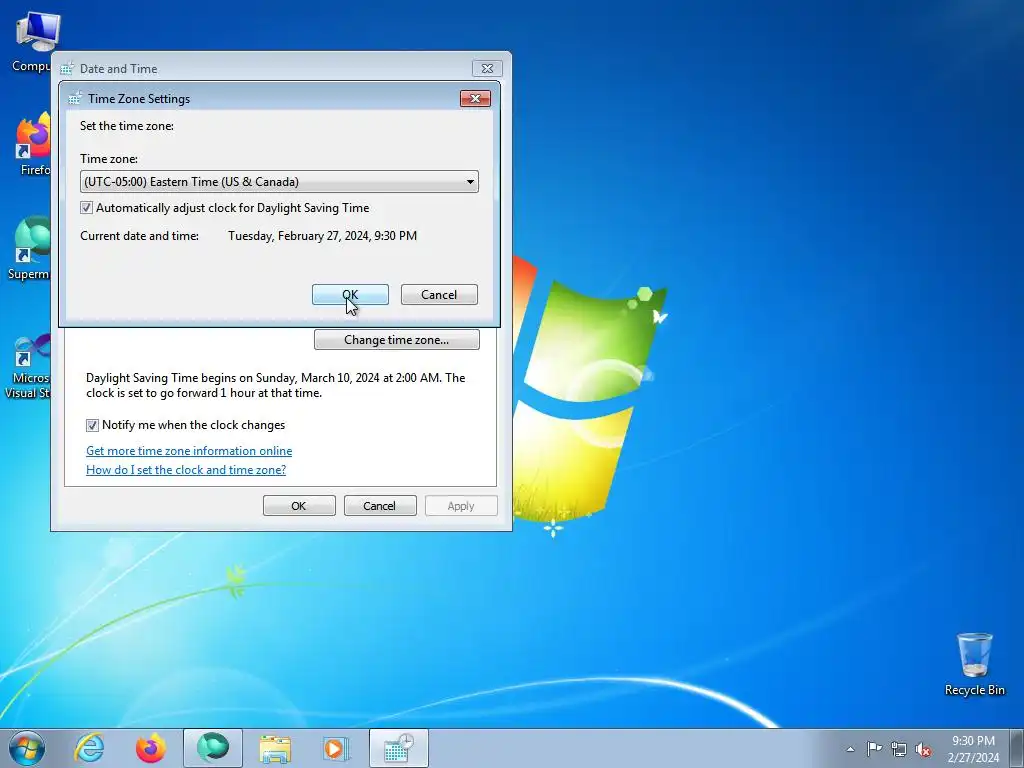Click the muted volume tray icon

923,749
